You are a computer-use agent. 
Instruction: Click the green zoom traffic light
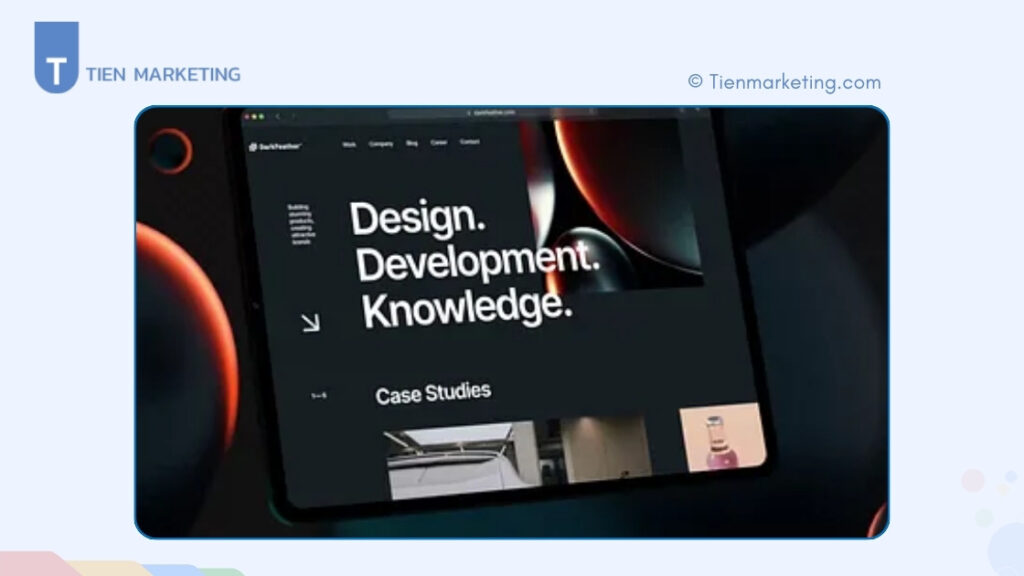pos(261,116)
